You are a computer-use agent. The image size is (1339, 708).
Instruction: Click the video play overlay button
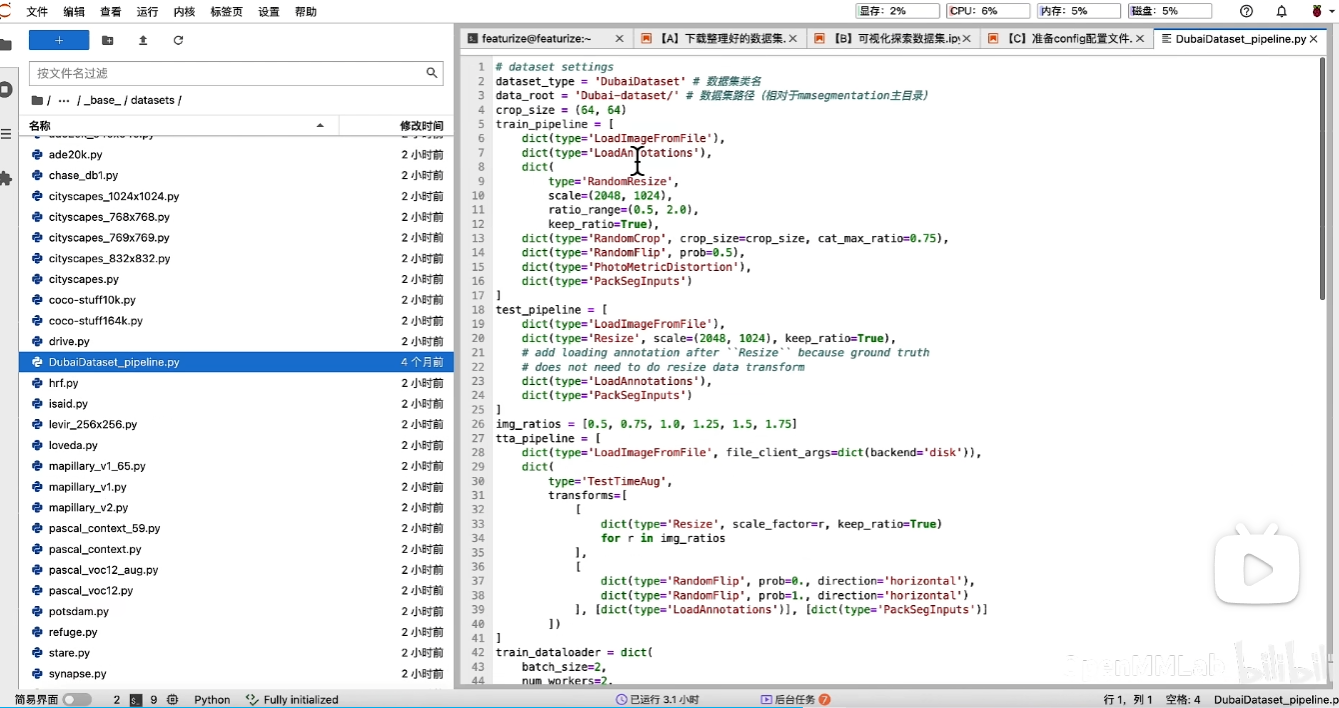(x=1256, y=570)
